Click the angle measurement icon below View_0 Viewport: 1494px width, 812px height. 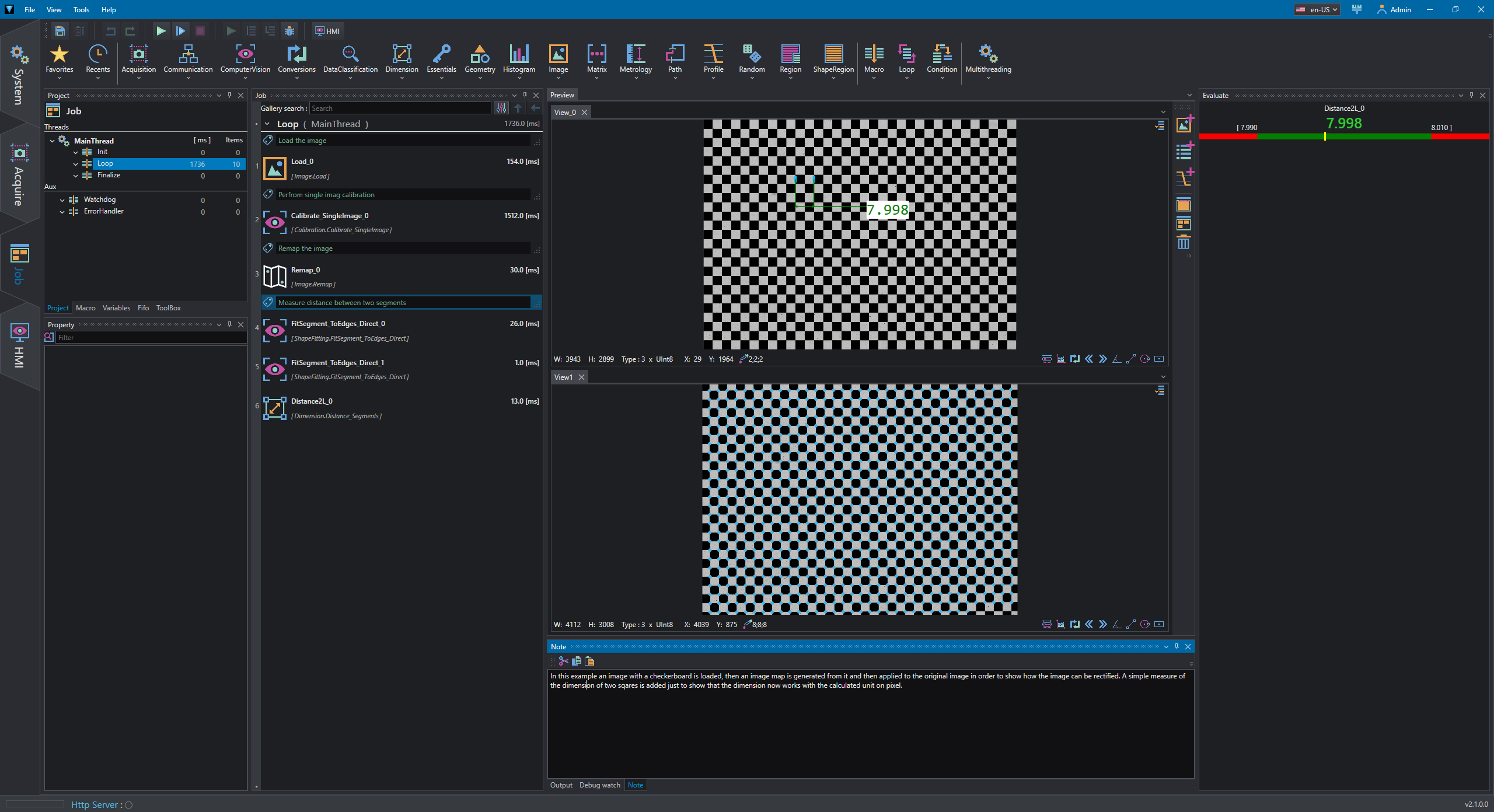coord(1116,359)
